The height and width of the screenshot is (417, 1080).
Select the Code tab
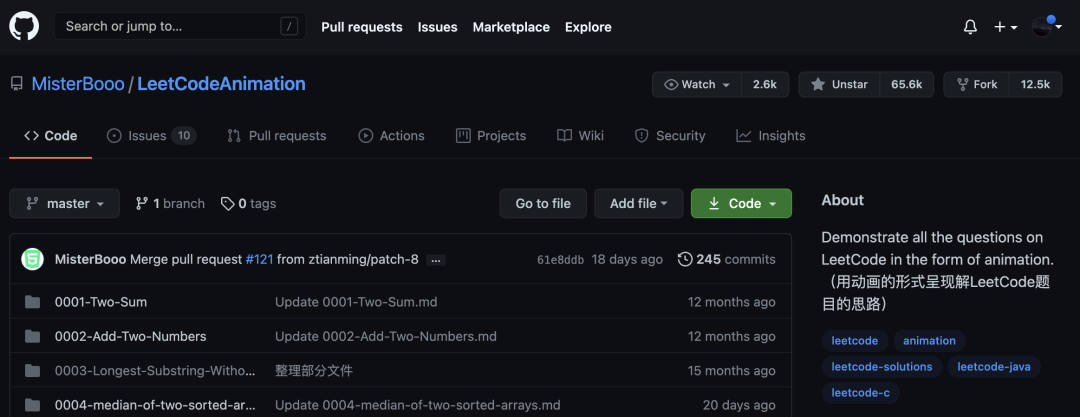pos(51,136)
